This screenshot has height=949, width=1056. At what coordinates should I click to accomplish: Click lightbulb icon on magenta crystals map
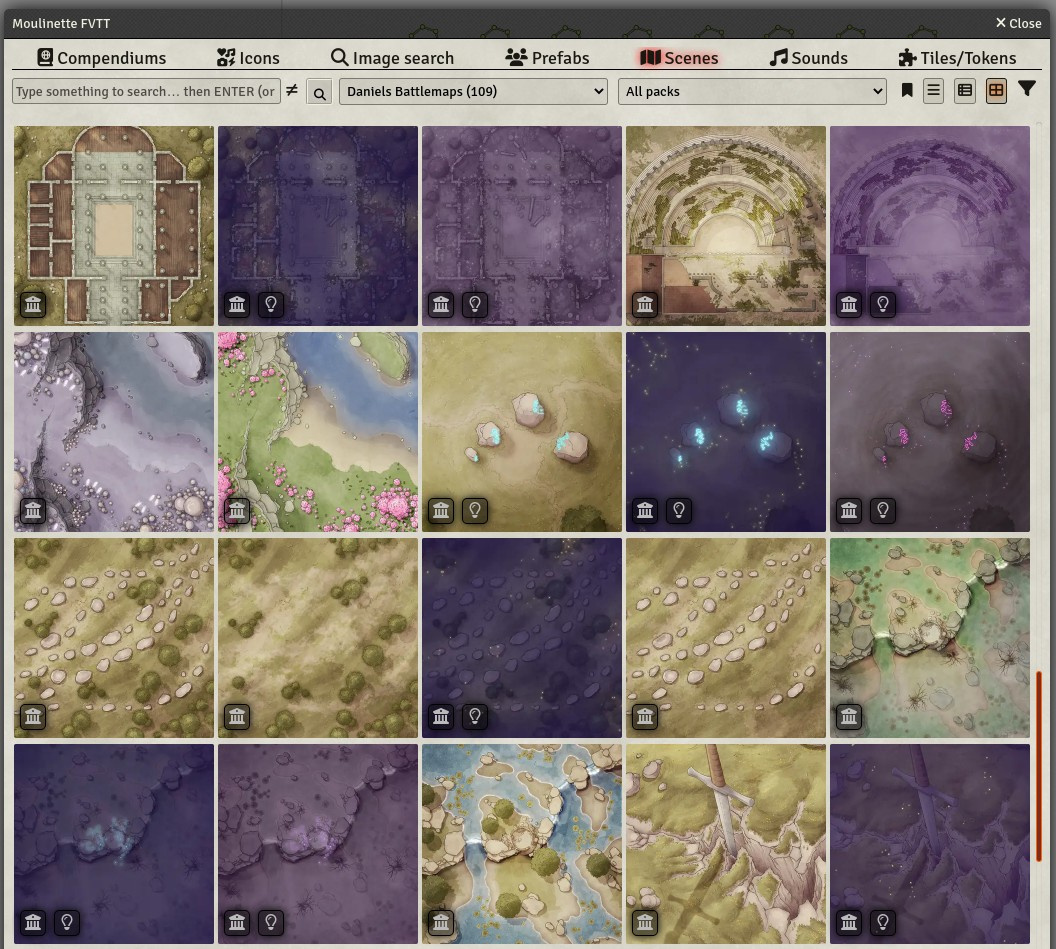coord(883,511)
